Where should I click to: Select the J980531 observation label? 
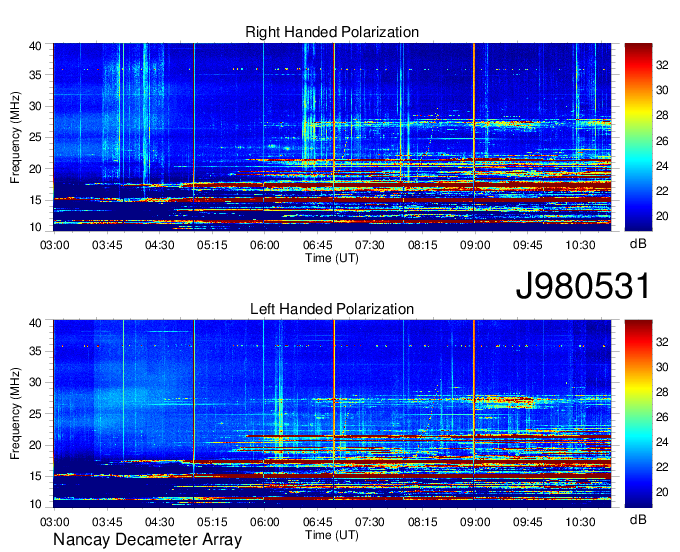583,286
